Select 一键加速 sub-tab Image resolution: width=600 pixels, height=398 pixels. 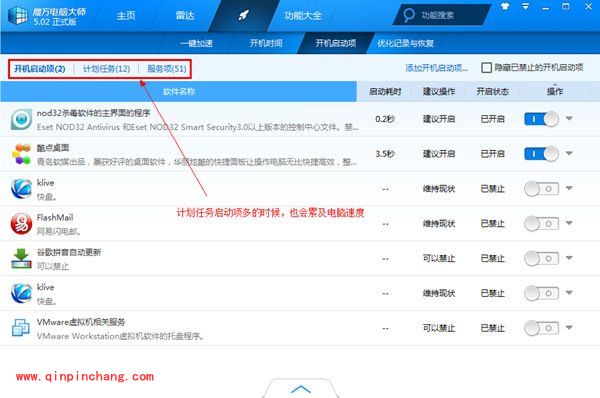(197, 43)
